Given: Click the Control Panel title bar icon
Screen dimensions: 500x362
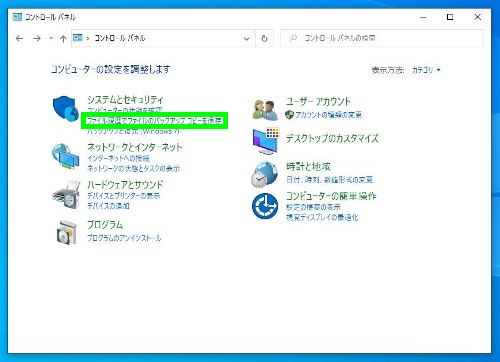Looking at the screenshot, I should pos(17,17).
